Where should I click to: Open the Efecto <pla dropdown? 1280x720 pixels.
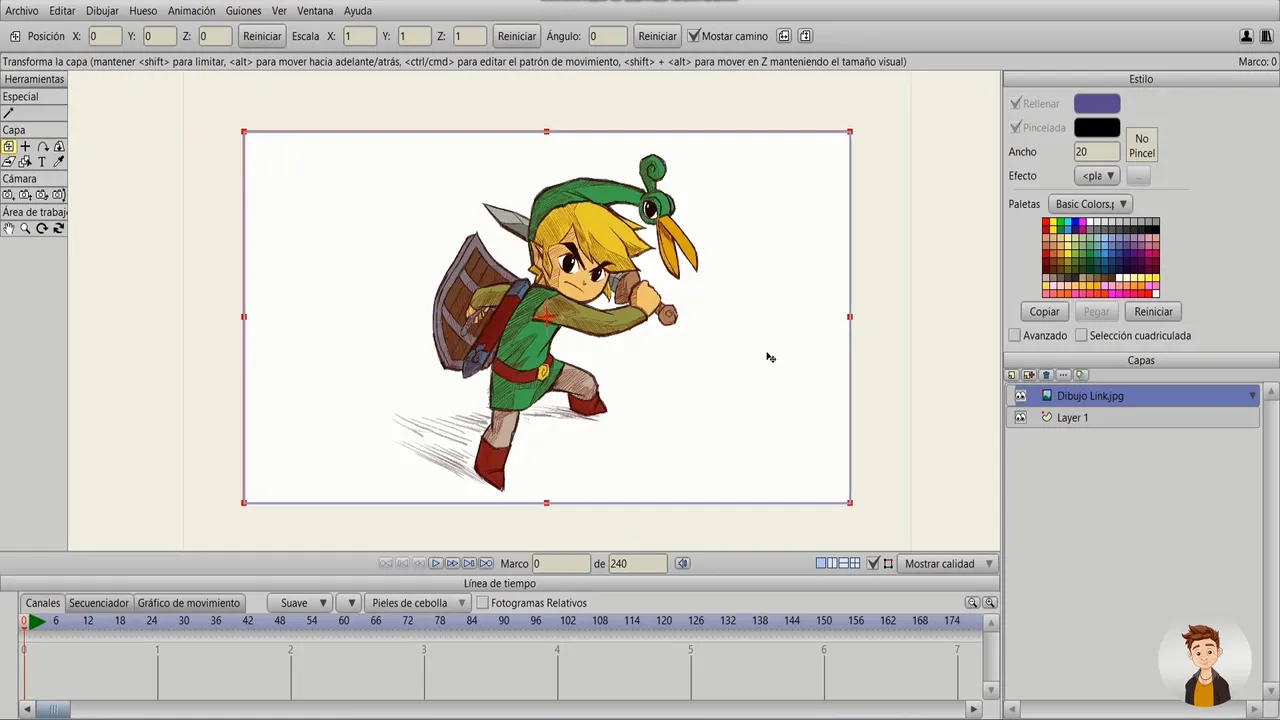[1098, 176]
